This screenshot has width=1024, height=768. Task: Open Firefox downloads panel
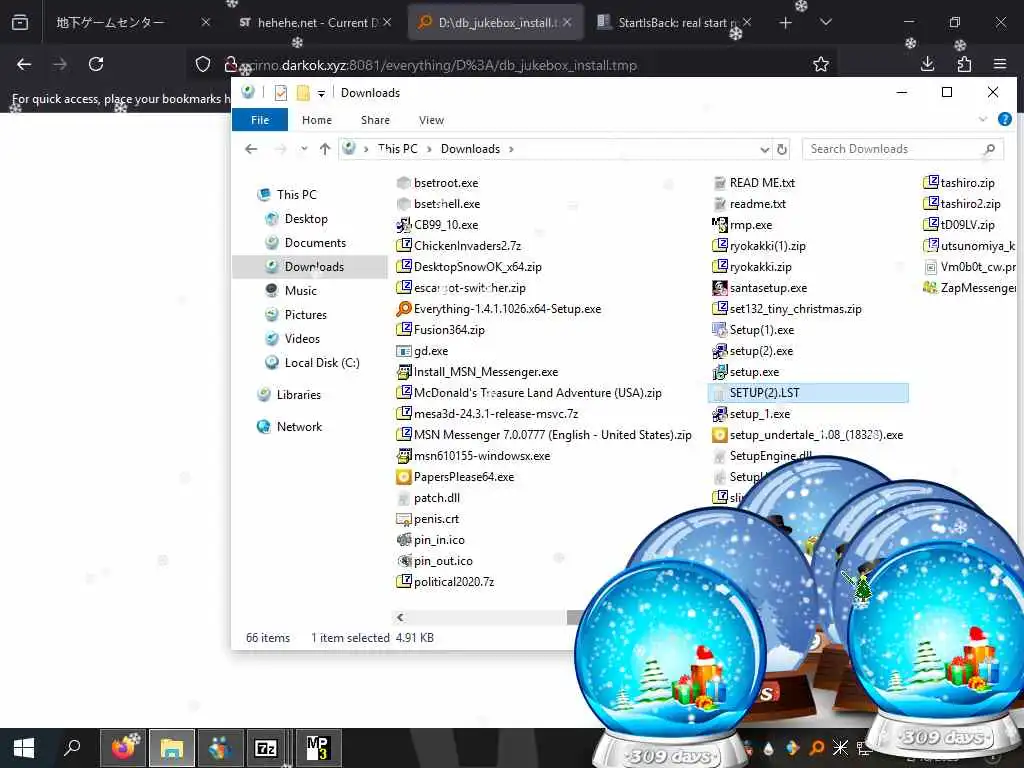point(927,64)
